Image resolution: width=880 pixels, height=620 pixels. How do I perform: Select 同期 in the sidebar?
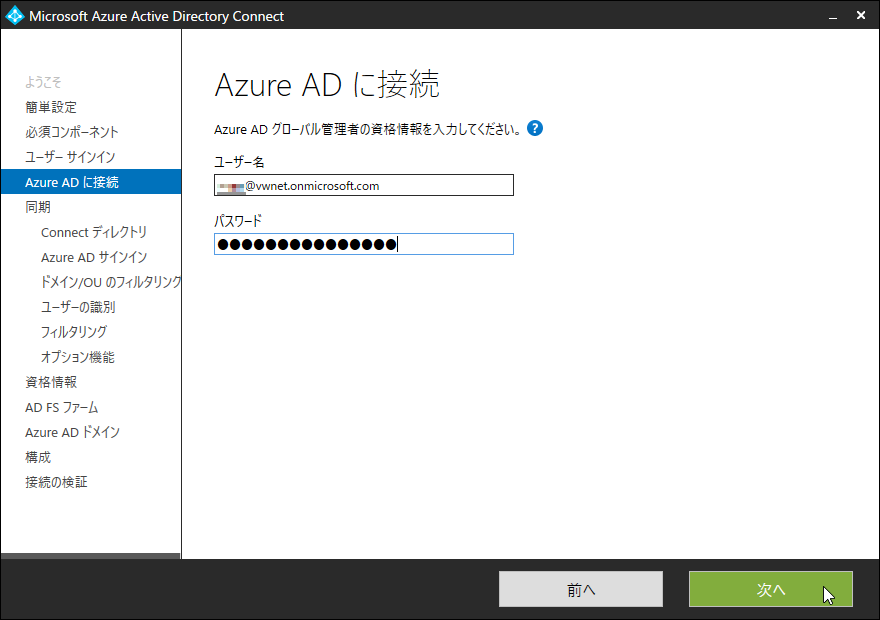pos(38,207)
